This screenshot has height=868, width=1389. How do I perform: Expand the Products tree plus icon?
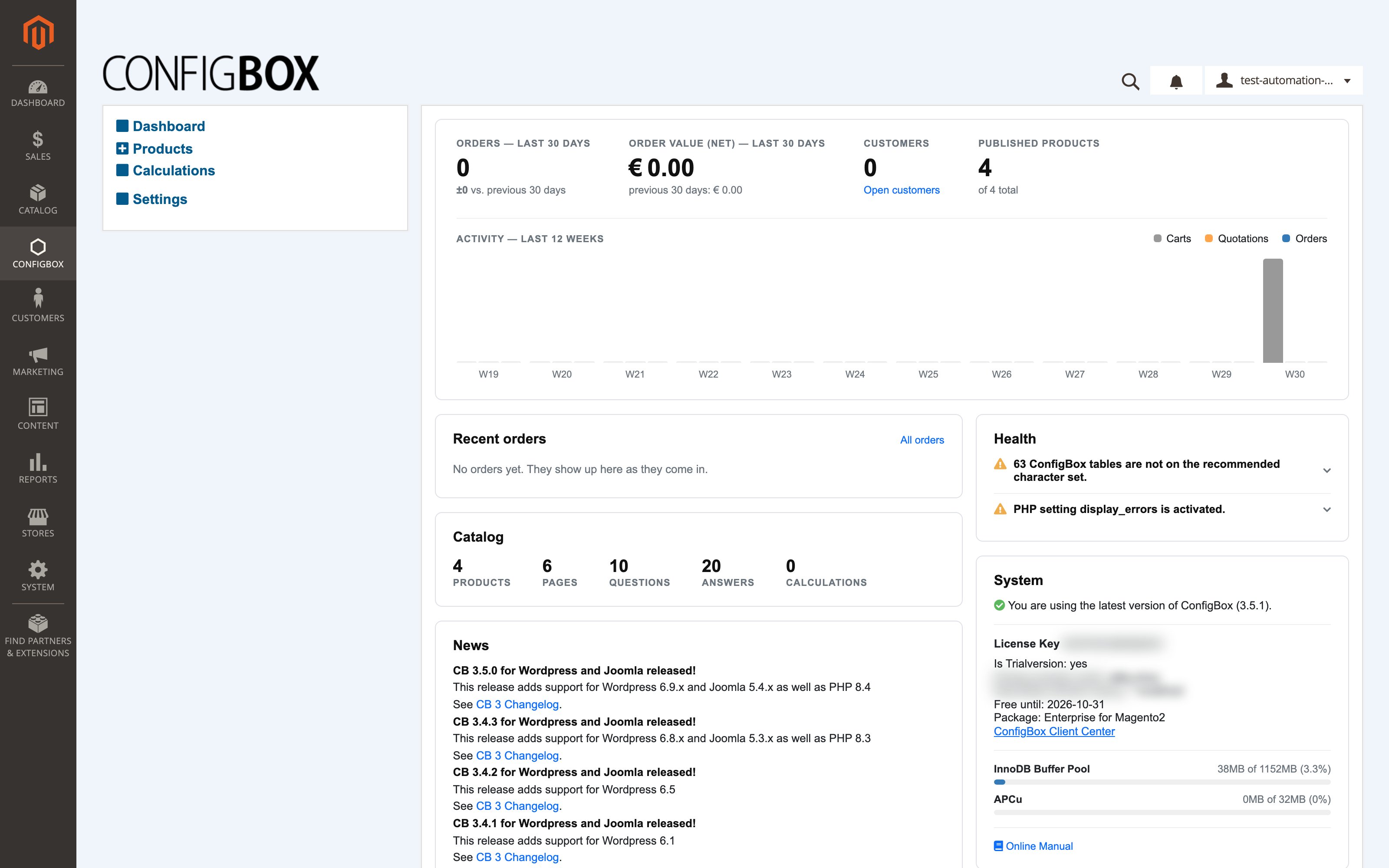[122, 148]
